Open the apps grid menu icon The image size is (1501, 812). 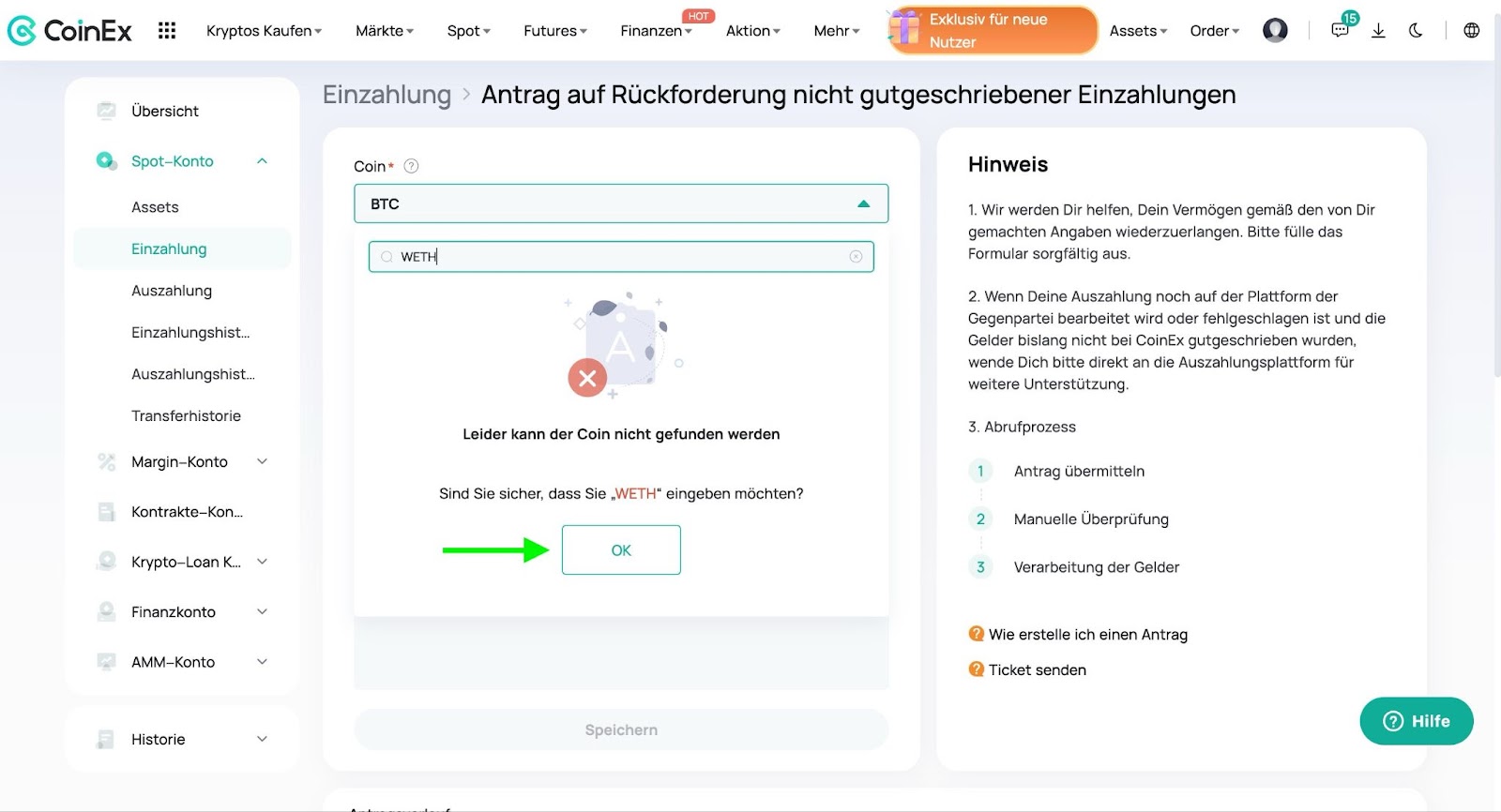pyautogui.click(x=167, y=31)
